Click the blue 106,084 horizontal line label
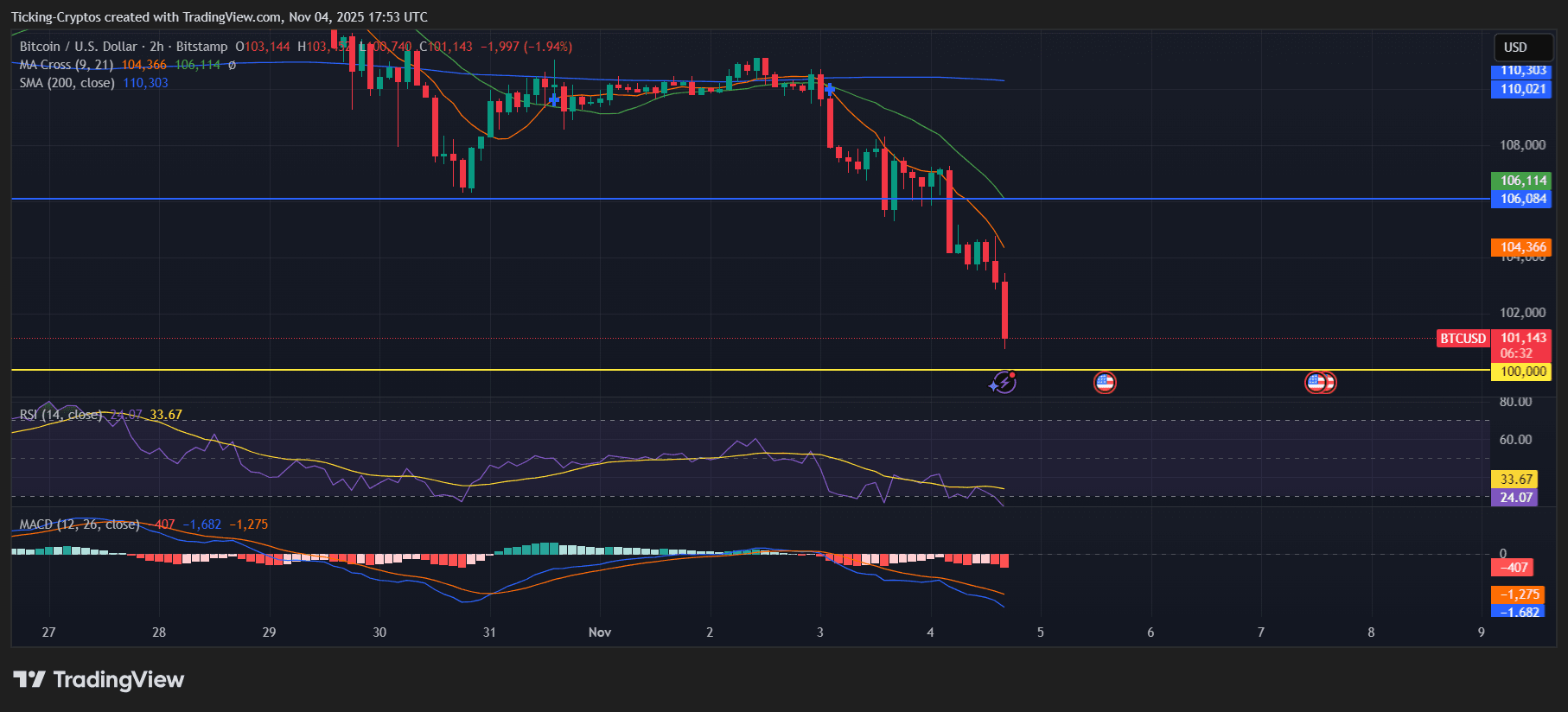The height and width of the screenshot is (712, 1568). coord(1522,199)
